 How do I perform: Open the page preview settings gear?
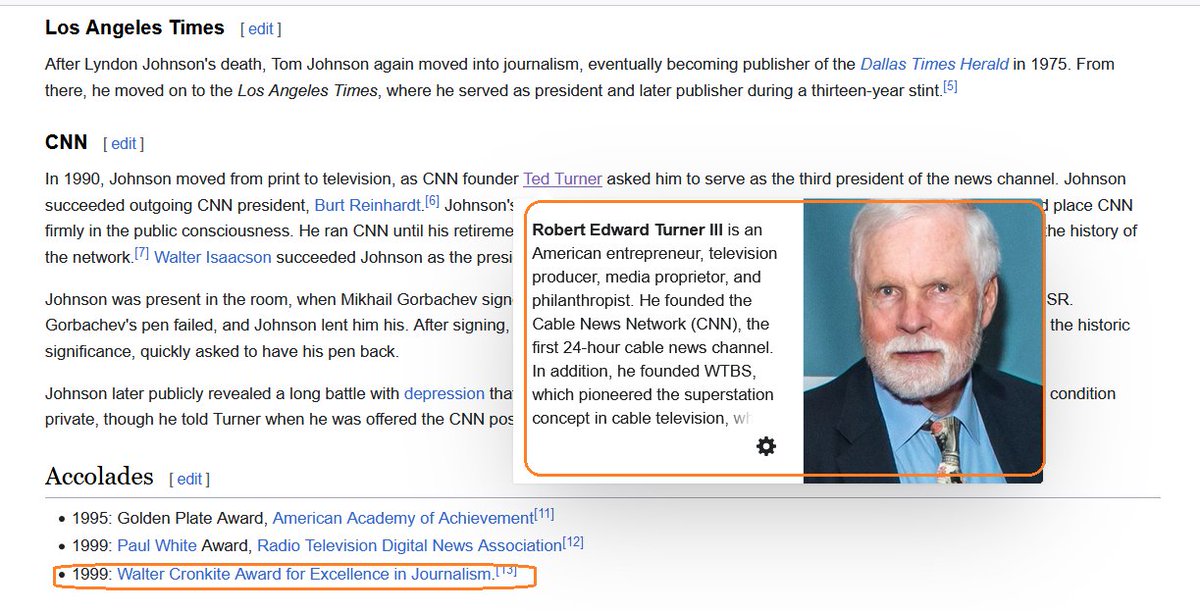(766, 446)
